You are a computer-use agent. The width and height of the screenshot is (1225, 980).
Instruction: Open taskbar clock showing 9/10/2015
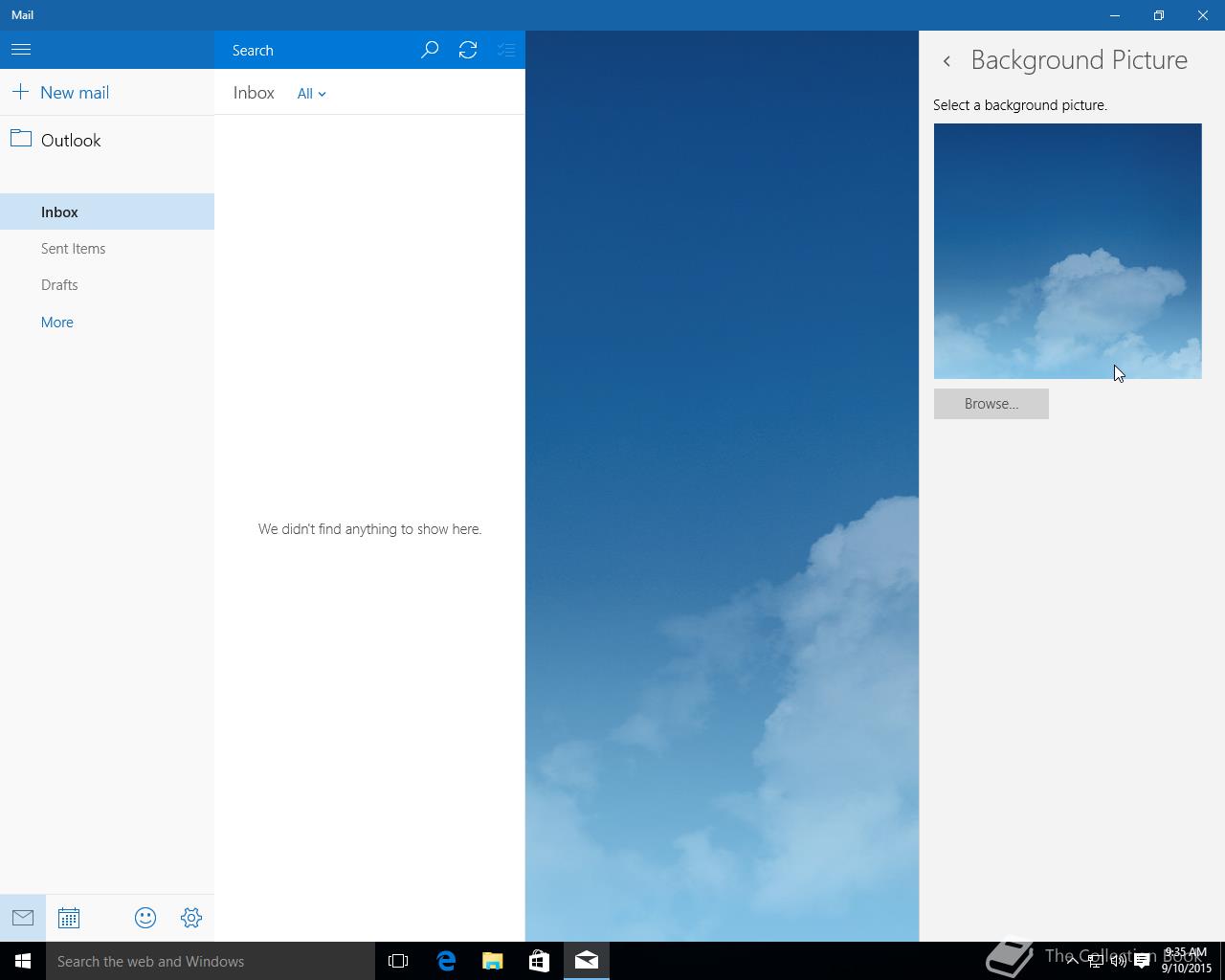point(1187,961)
